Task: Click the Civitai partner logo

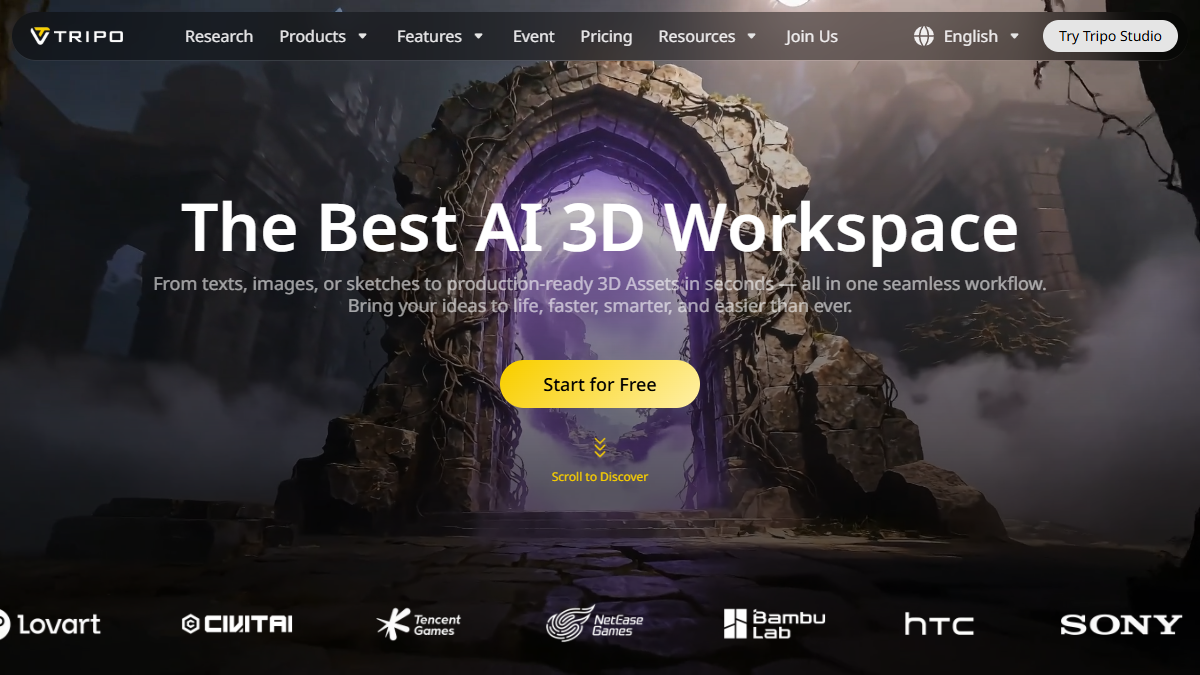Action: click(237, 624)
